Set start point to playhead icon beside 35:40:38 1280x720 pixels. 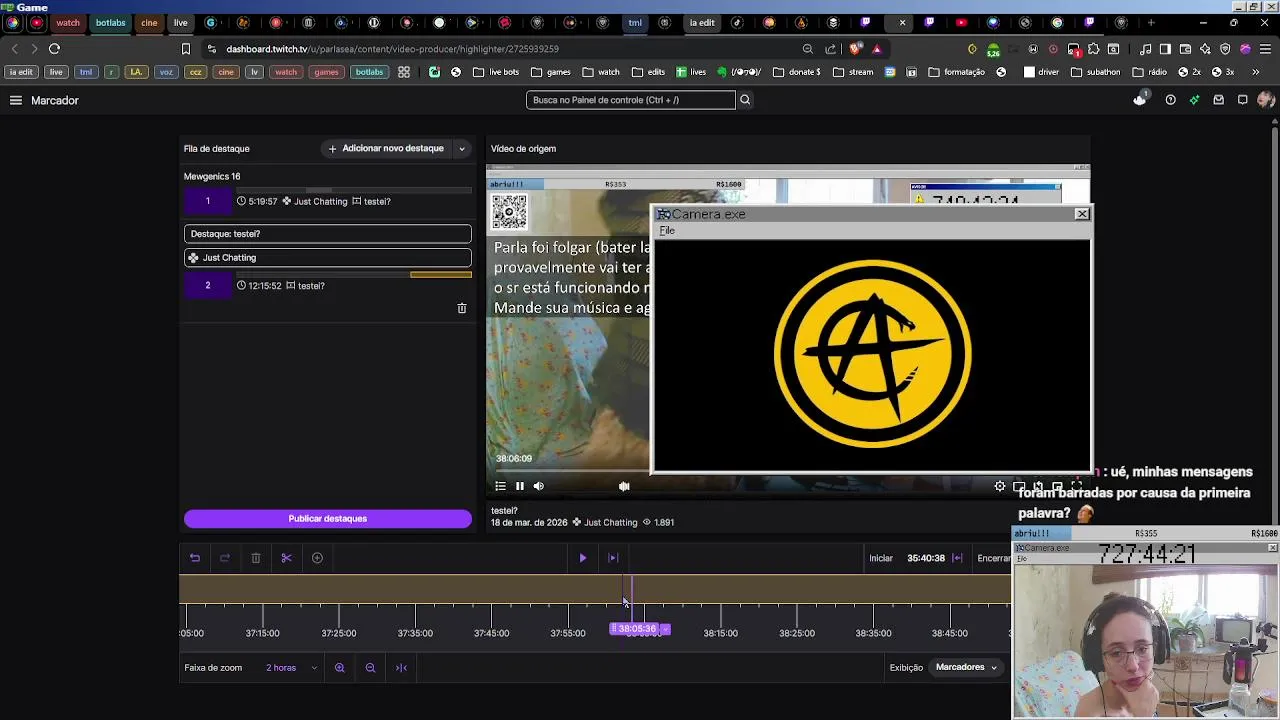click(957, 558)
